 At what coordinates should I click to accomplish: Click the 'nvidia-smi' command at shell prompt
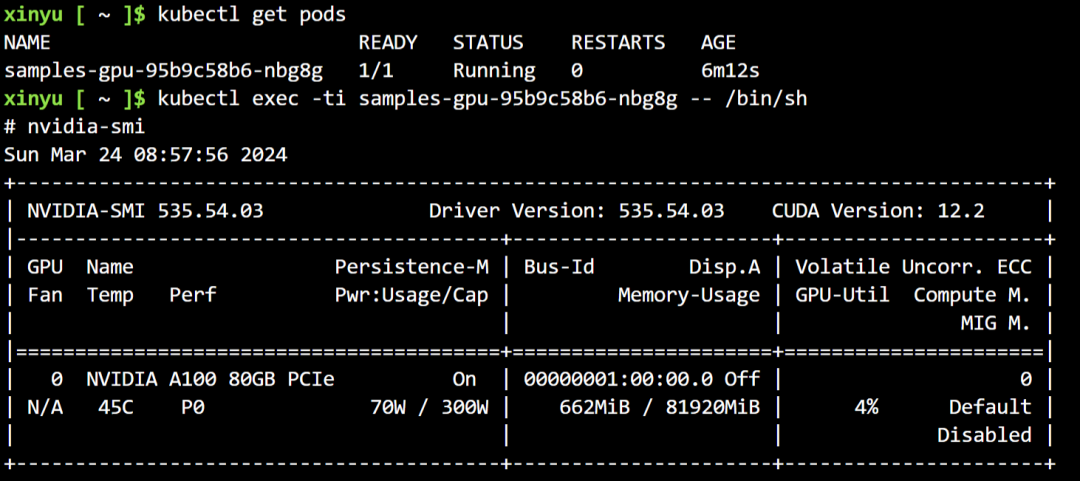coord(86,127)
